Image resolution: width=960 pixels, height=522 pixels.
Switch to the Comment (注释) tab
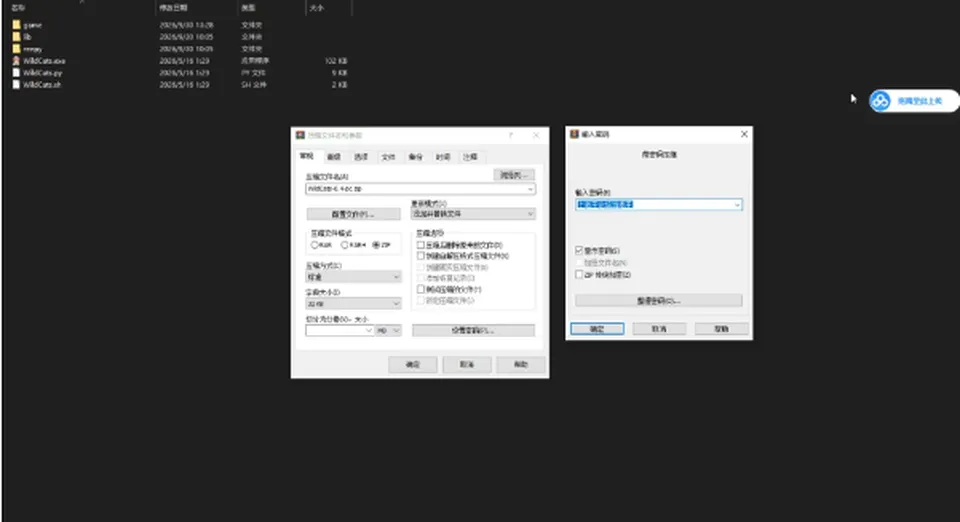coord(470,157)
